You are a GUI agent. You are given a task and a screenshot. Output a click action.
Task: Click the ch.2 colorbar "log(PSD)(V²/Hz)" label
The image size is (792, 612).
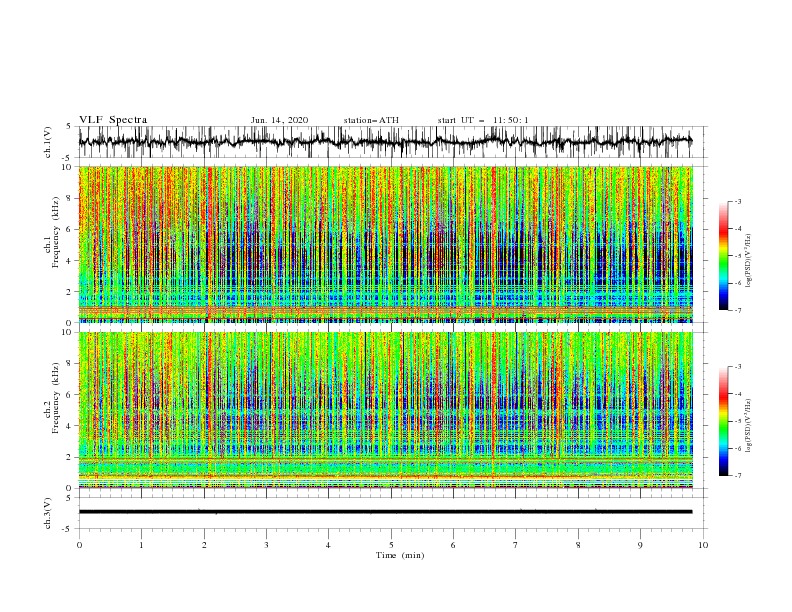749,426
